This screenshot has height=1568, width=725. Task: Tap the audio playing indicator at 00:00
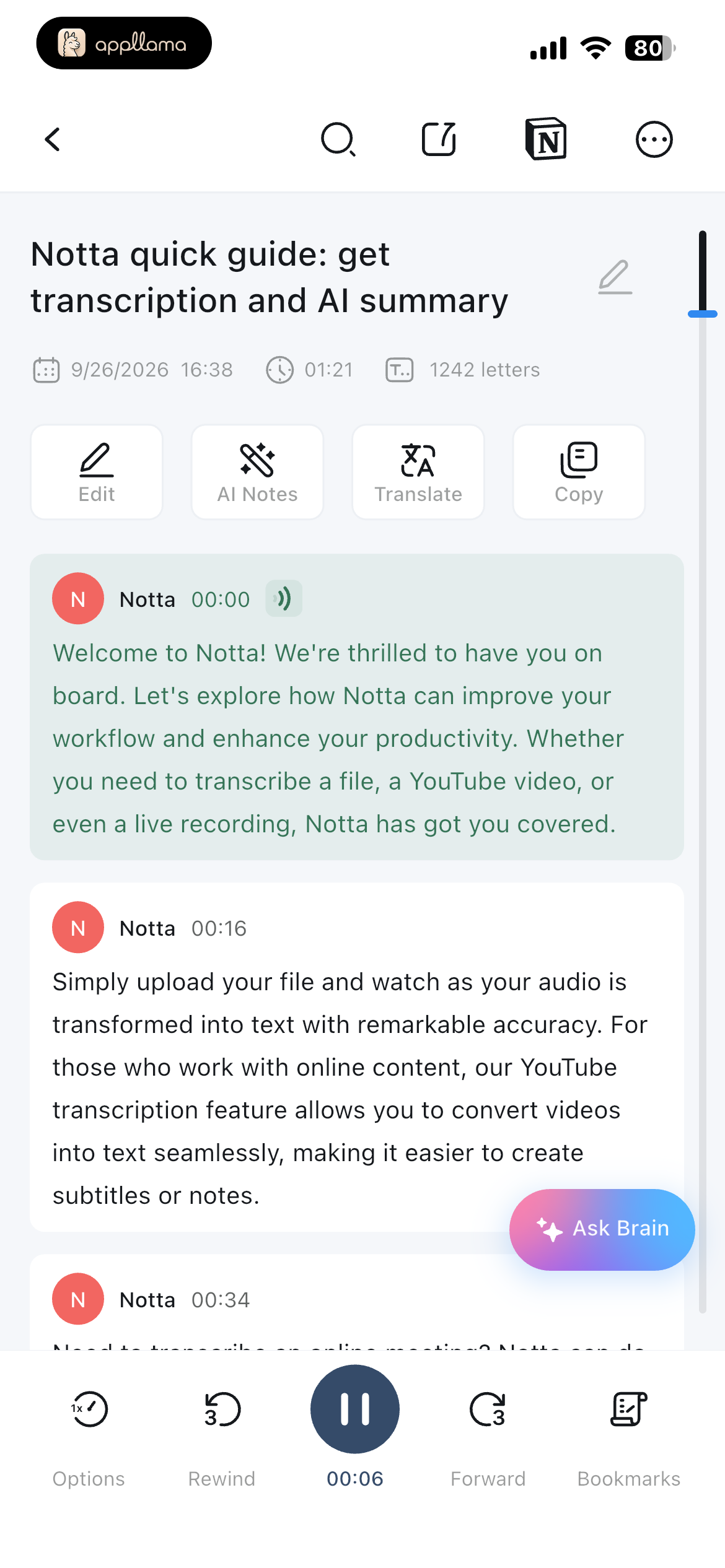284,599
